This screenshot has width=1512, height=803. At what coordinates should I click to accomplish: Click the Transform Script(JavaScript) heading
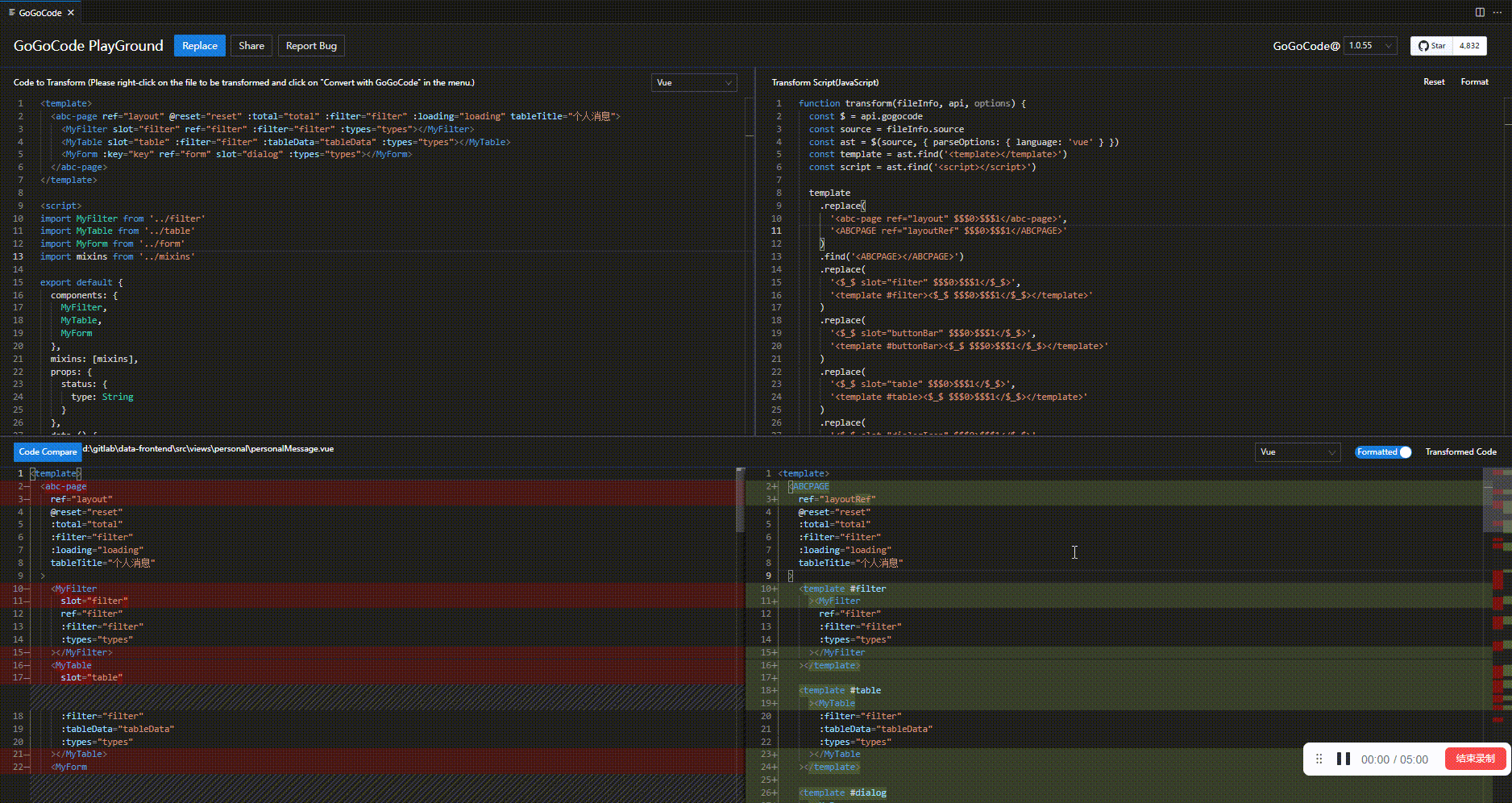825,82
